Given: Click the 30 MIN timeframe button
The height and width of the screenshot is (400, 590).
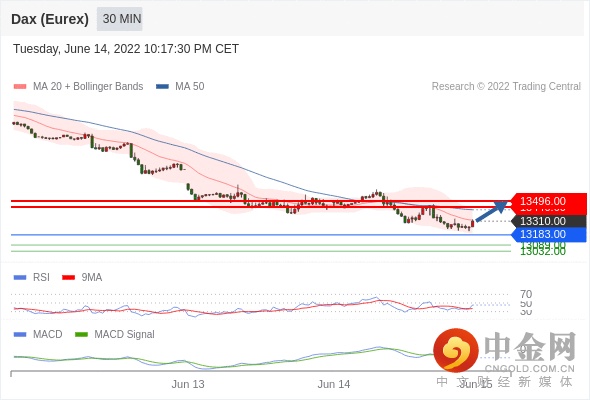Looking at the screenshot, I should click(120, 19).
